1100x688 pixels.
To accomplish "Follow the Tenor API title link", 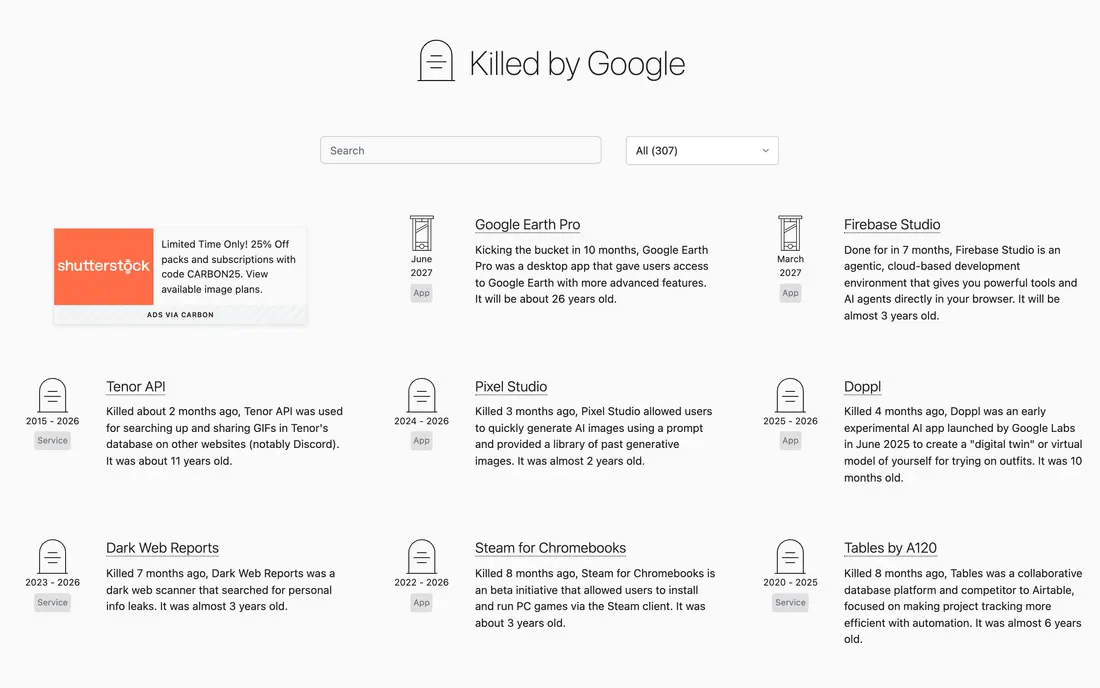I will click(135, 386).
